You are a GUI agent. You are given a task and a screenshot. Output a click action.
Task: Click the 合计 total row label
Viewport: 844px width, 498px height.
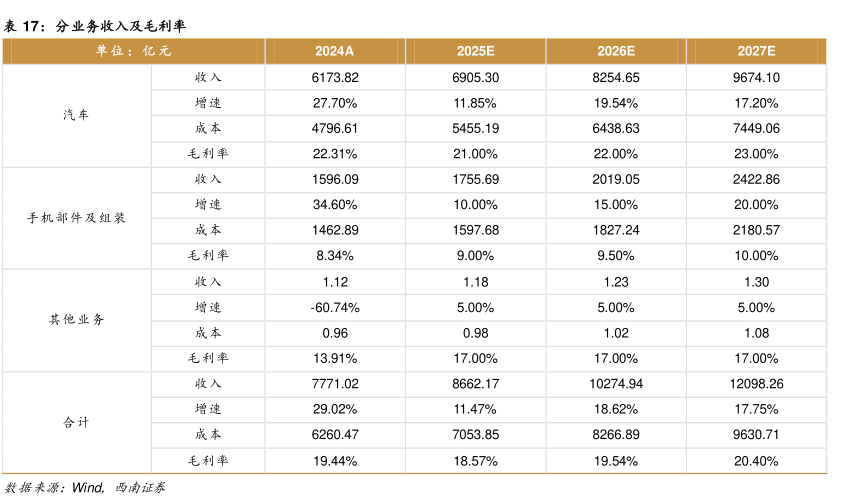tap(76, 422)
